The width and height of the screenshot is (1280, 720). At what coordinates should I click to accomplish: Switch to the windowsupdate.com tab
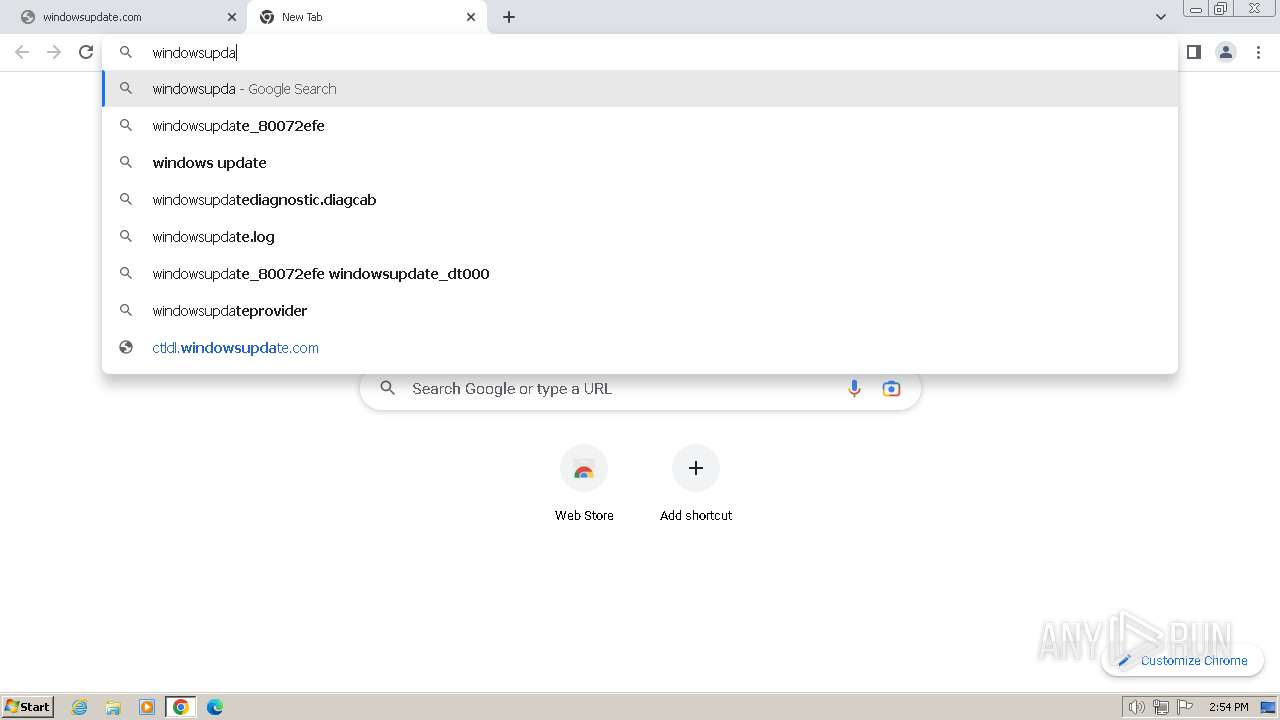(124, 17)
